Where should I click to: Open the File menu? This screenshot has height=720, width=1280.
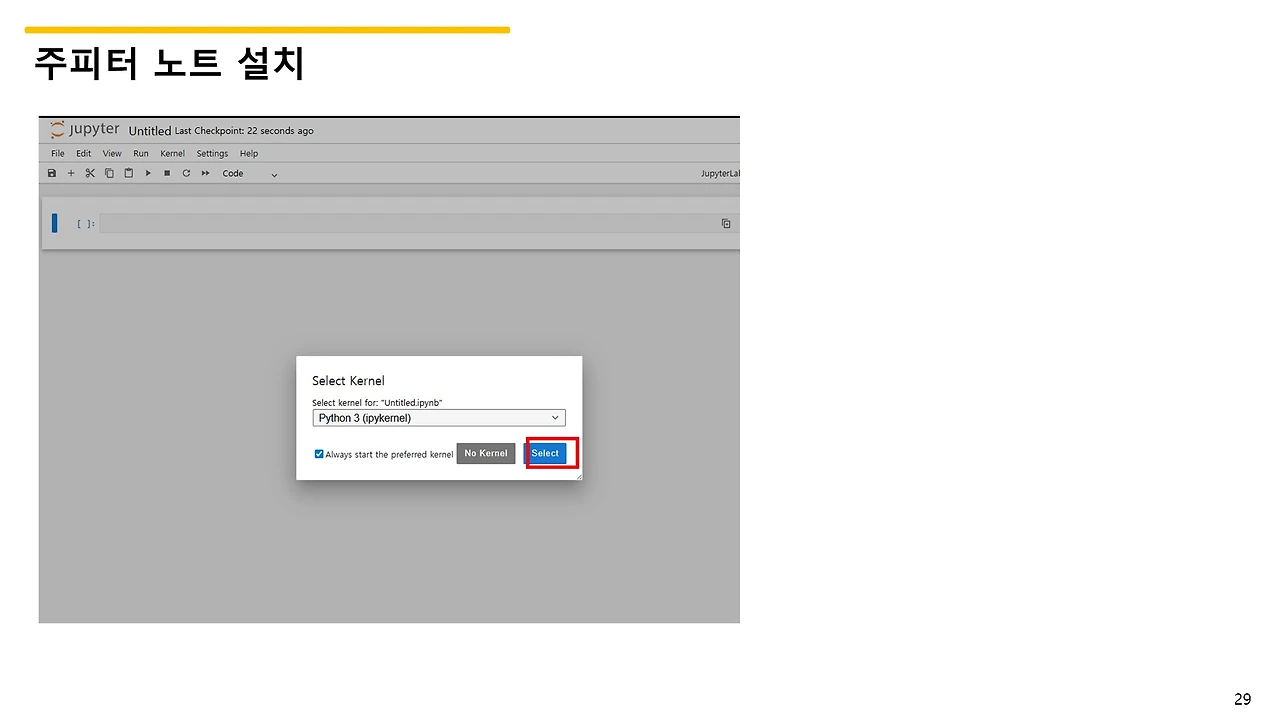click(x=58, y=153)
